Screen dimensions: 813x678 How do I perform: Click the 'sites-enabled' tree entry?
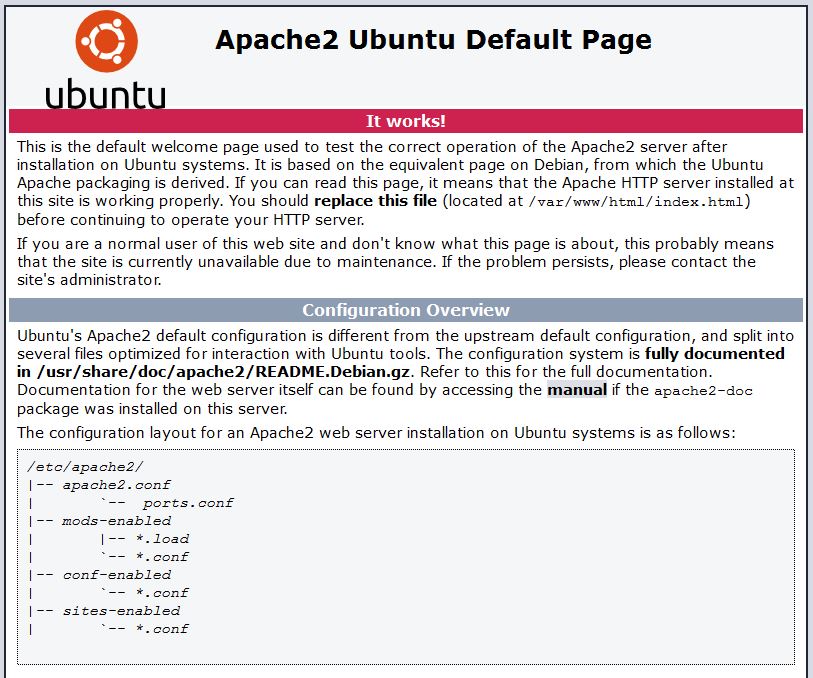(121, 611)
